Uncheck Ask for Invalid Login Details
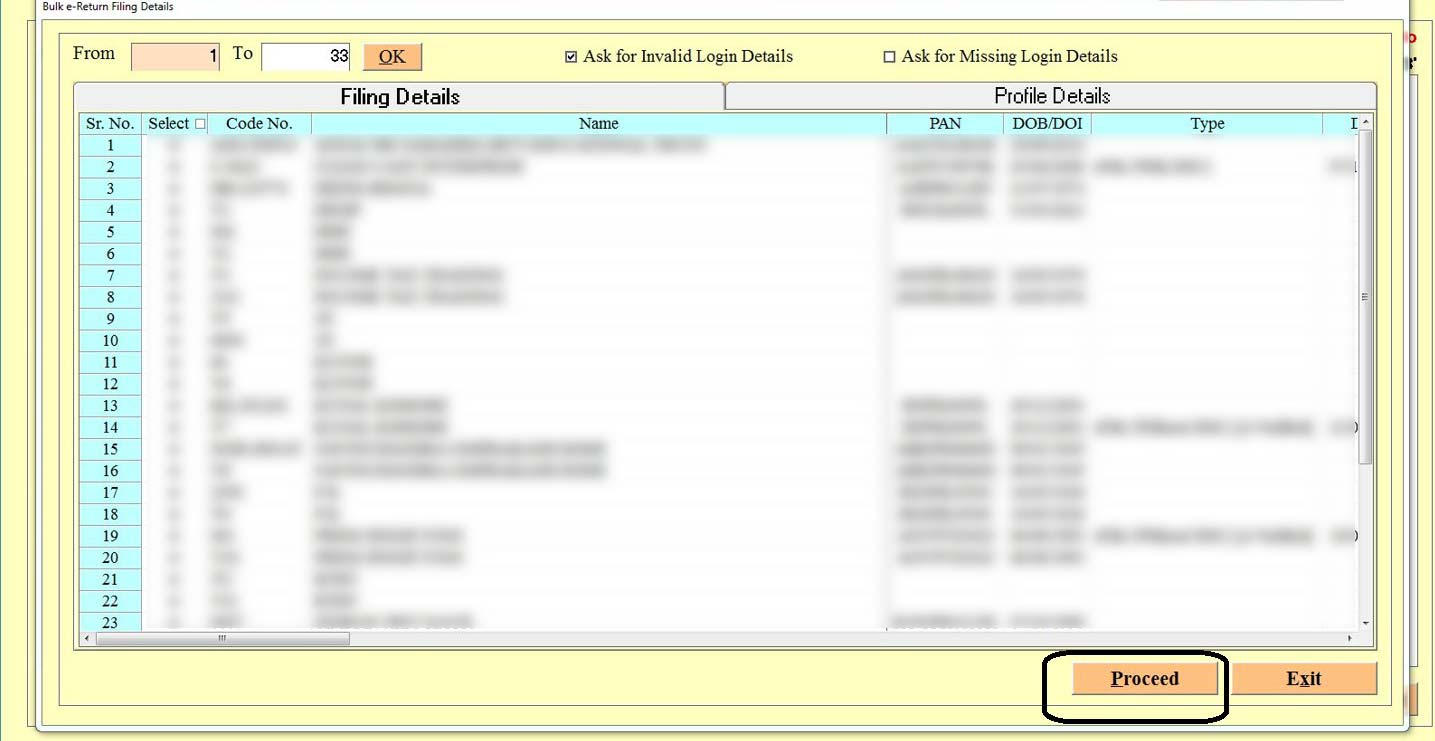Image resolution: width=1435 pixels, height=741 pixels. point(571,56)
